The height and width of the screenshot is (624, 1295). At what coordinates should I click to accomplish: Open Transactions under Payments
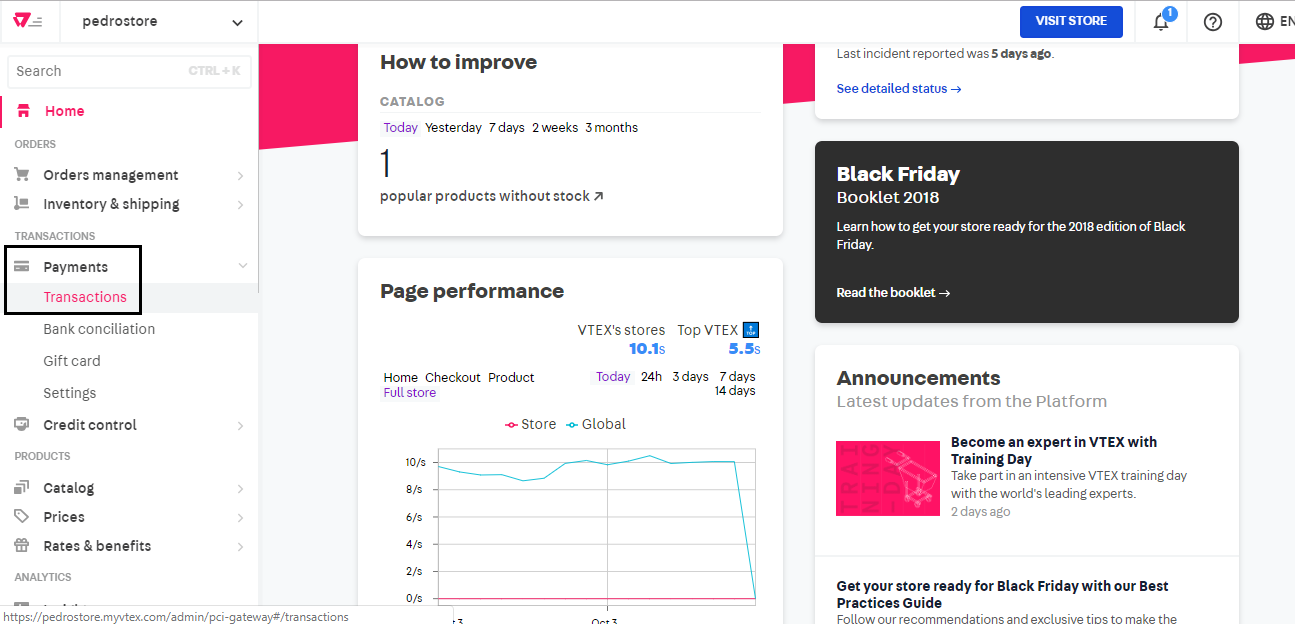click(x=85, y=297)
